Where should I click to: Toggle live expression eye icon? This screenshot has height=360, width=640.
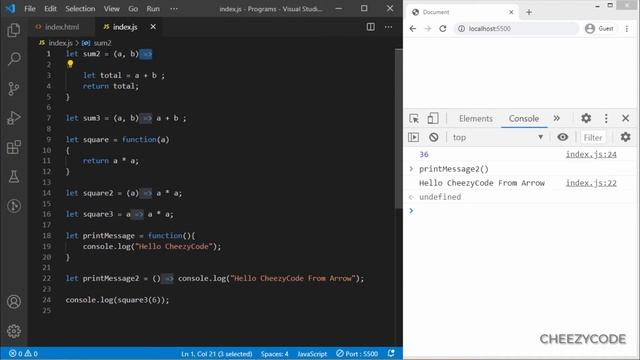(562, 138)
